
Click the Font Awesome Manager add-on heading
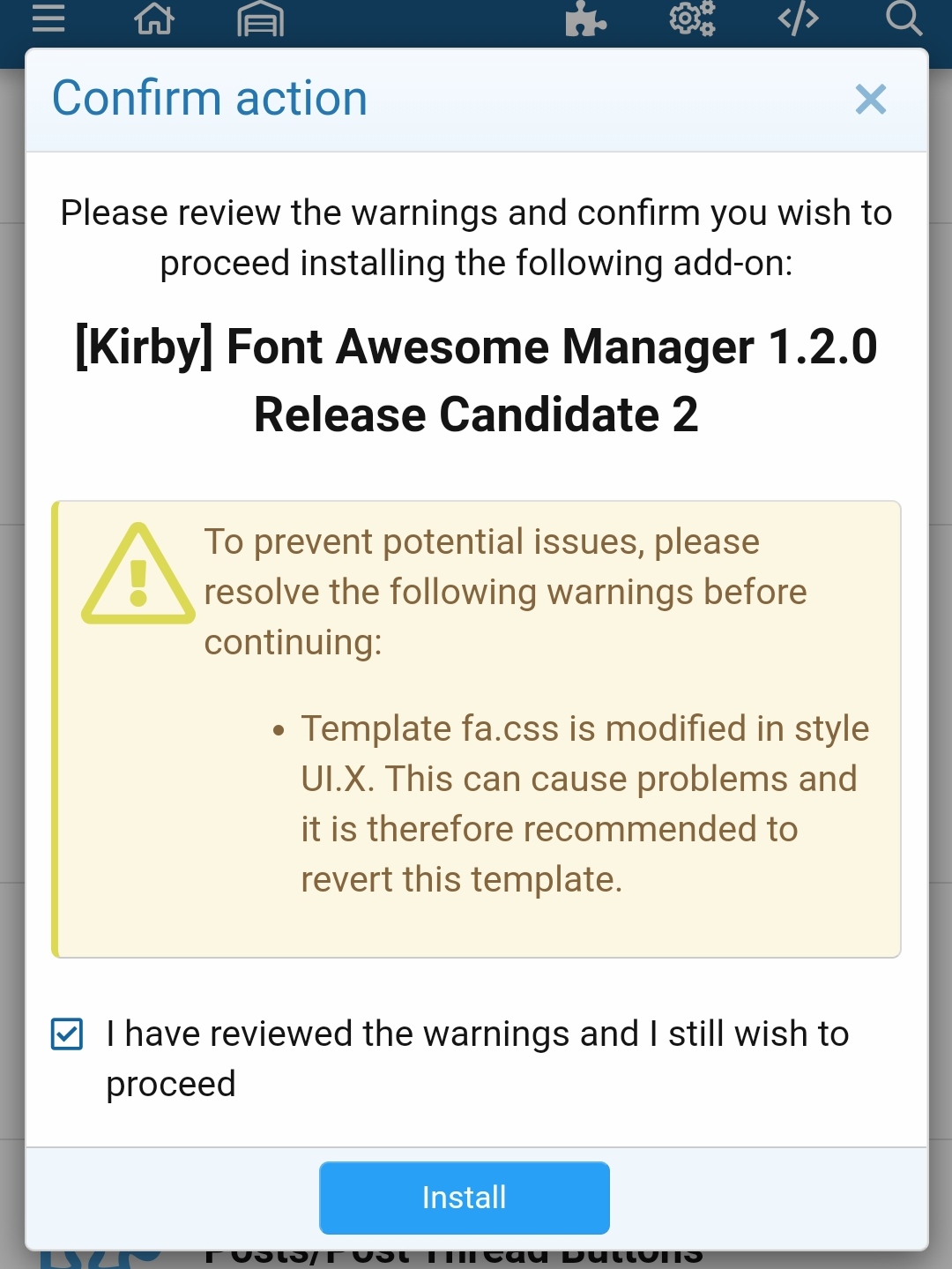point(476,347)
